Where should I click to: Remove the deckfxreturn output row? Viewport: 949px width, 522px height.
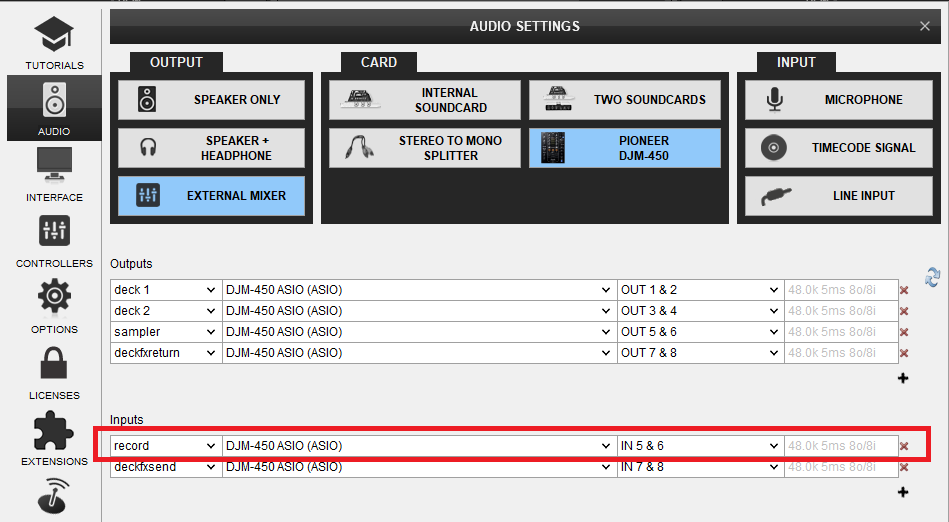(x=904, y=353)
